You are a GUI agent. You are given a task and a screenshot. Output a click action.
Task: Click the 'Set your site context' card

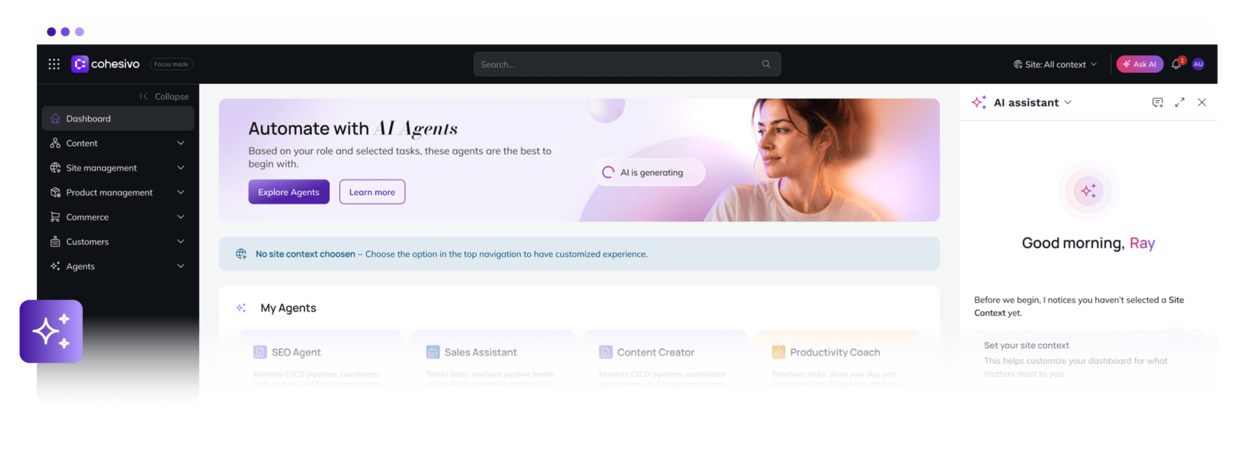pos(1088,360)
